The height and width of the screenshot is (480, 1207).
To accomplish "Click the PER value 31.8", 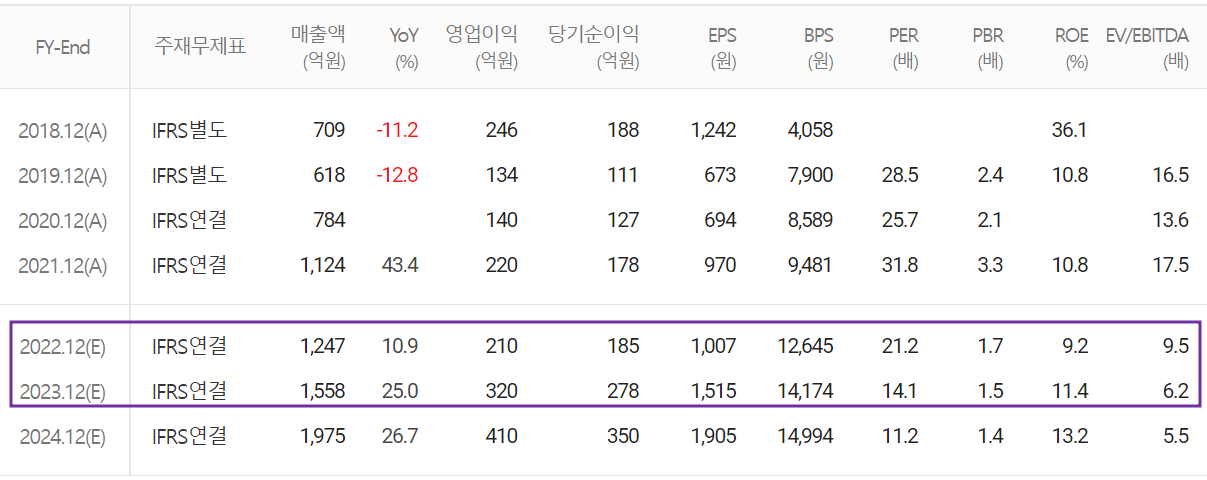I will click(900, 265).
